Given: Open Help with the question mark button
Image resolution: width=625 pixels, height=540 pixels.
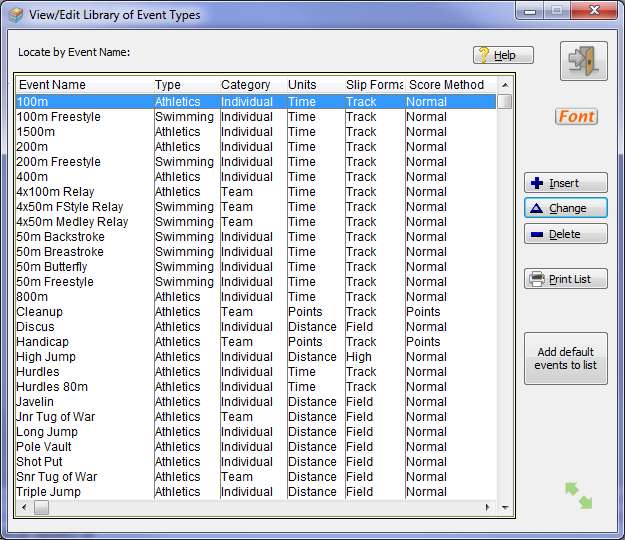Looking at the screenshot, I should tap(503, 55).
